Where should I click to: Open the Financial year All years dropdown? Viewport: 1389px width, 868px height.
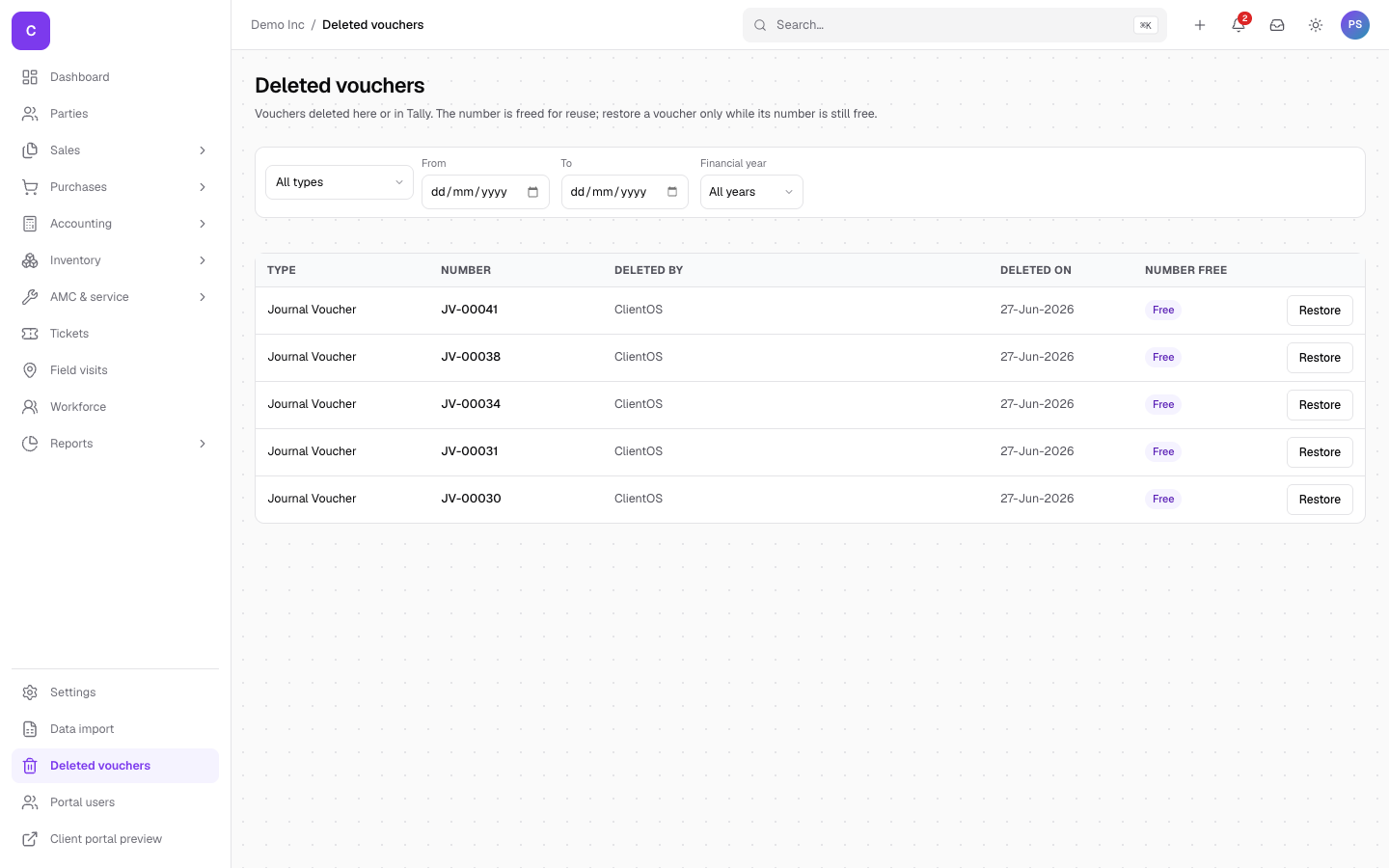[x=751, y=192]
